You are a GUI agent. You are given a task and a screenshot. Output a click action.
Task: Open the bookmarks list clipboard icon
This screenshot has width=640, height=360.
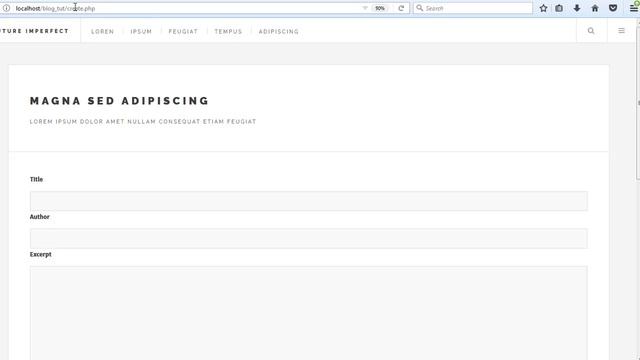559,8
